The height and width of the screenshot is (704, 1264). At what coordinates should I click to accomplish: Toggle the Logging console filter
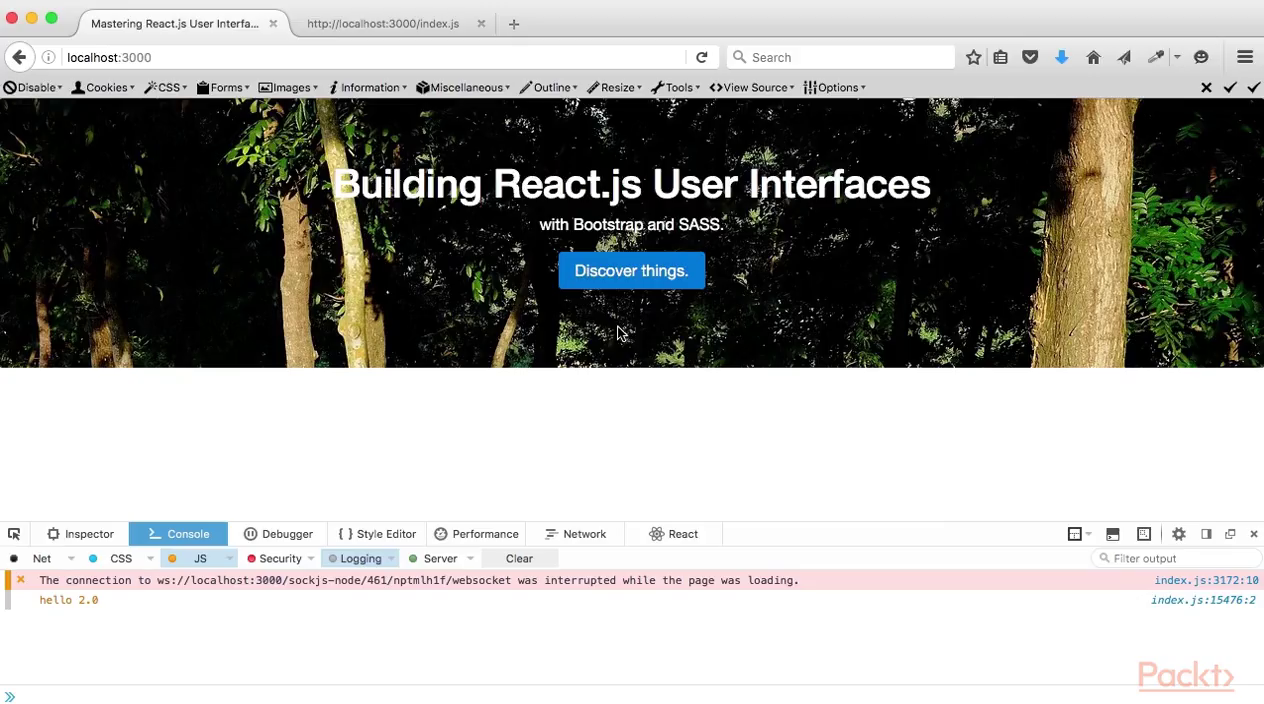(355, 559)
